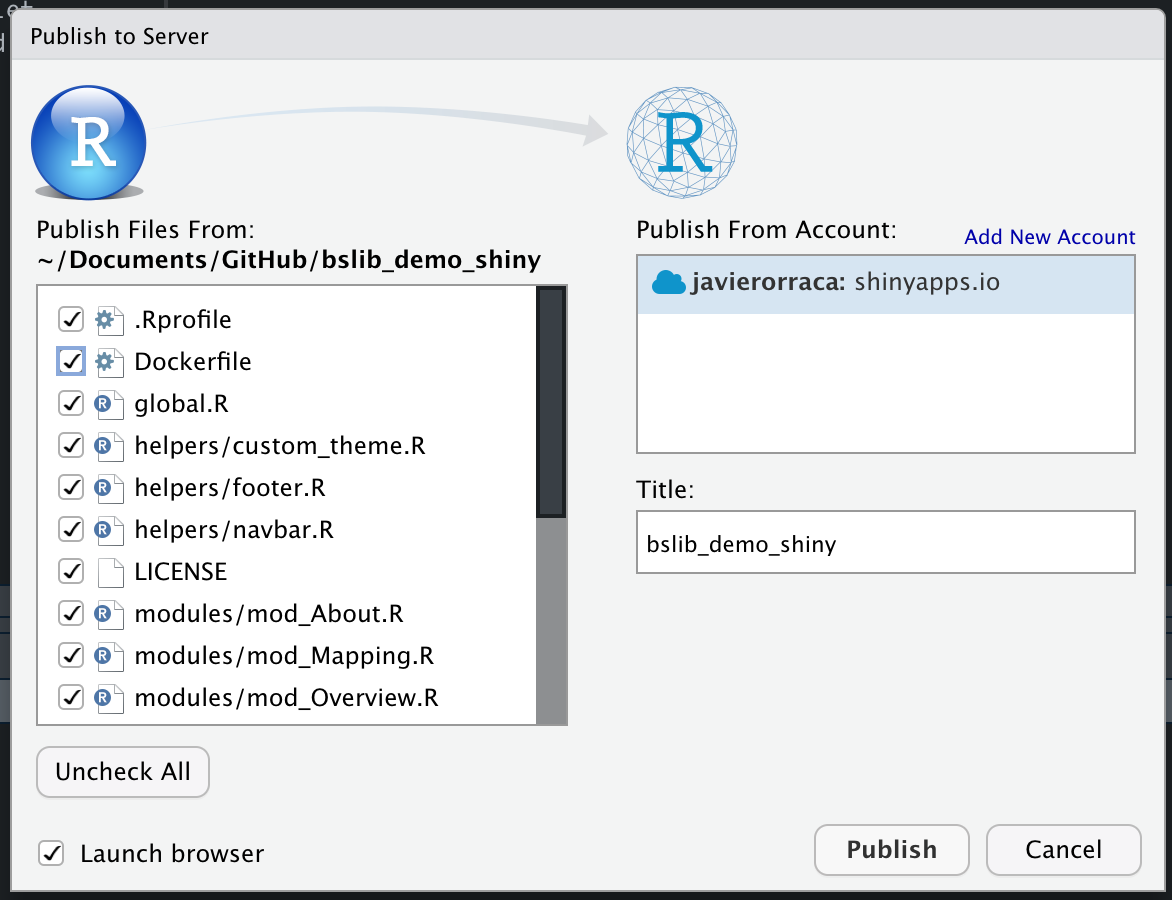The image size is (1172, 900).
Task: Click the R file icon beside global.R
Action: coord(109,404)
